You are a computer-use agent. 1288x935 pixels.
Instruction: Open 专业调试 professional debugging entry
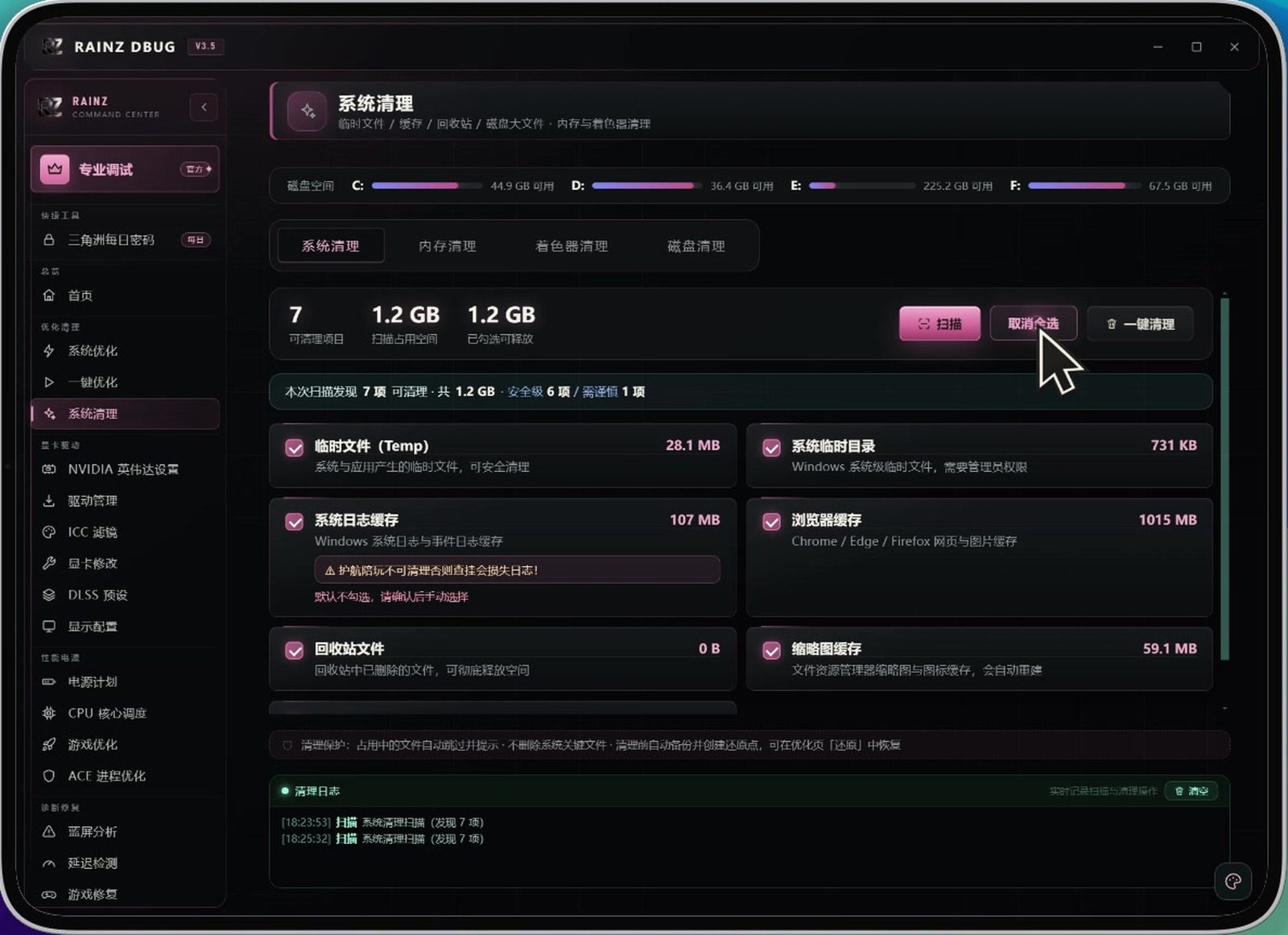tap(125, 169)
